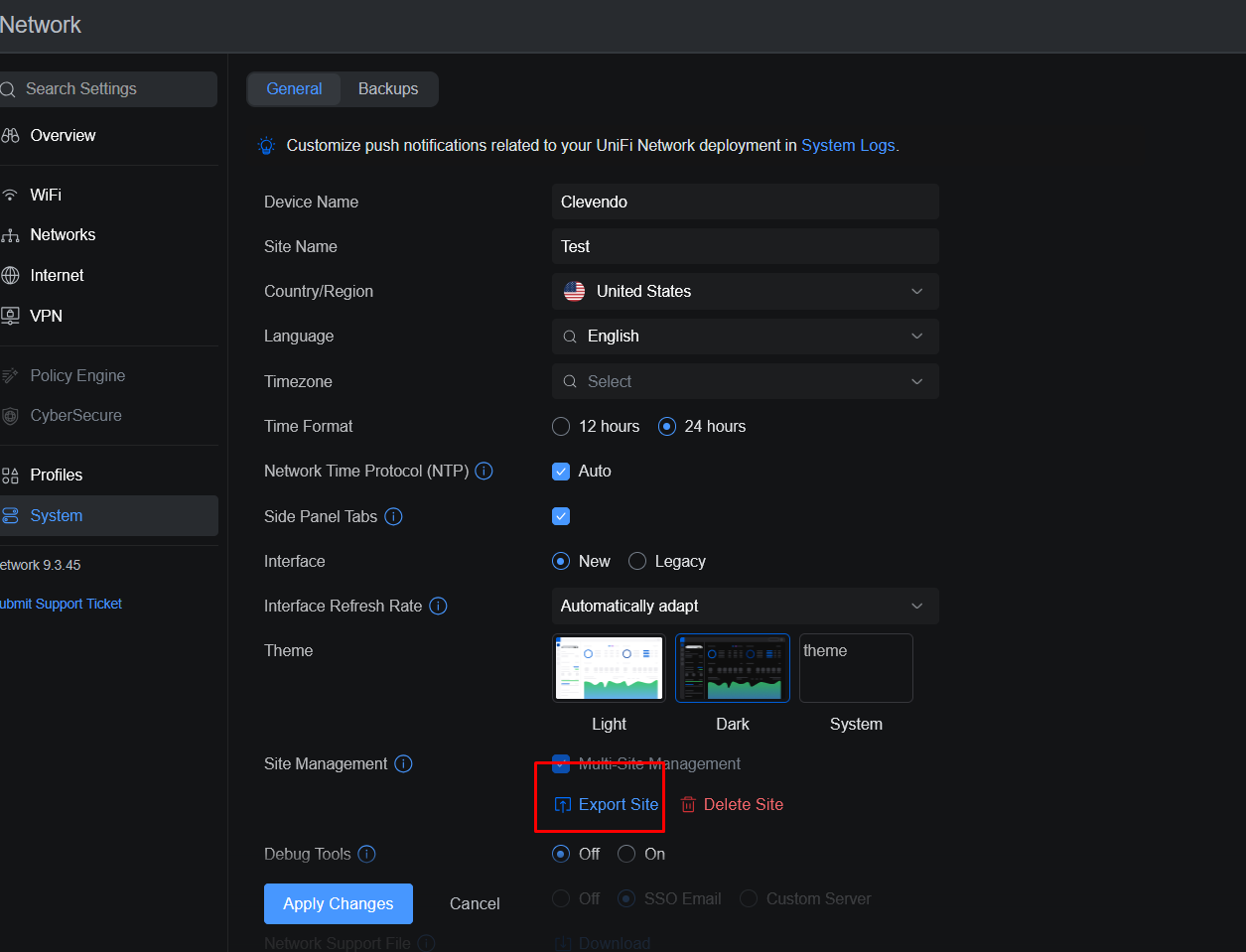Toggle the NTP Auto checkbox
The width and height of the screenshot is (1246, 952).
click(561, 472)
